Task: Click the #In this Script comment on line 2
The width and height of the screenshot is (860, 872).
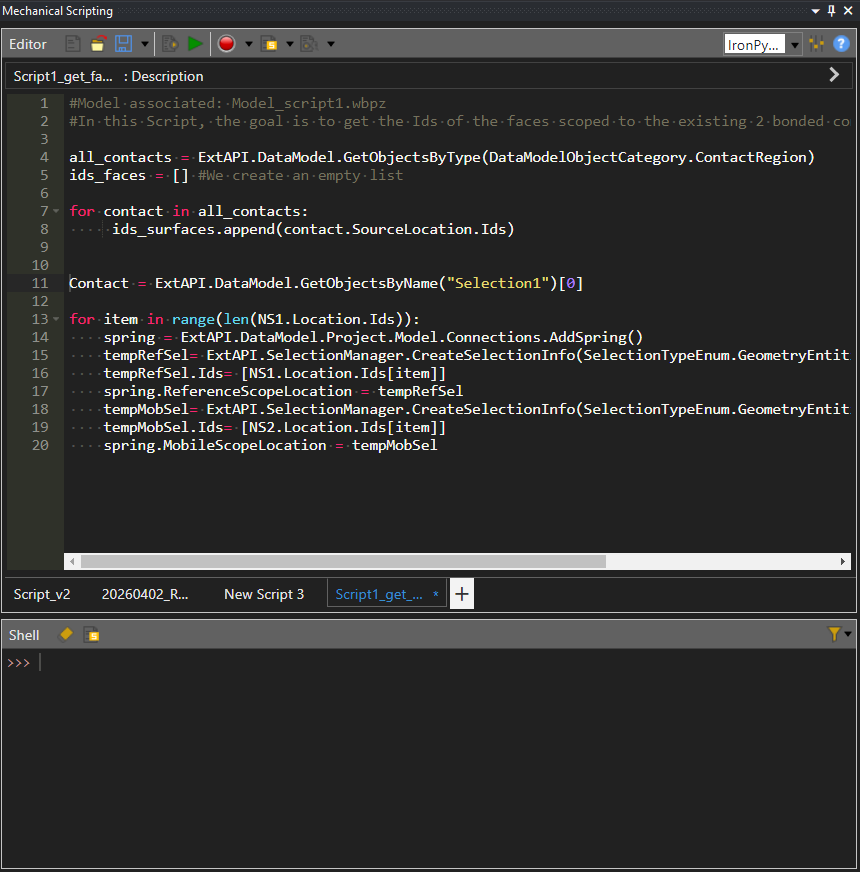Action: [x=459, y=121]
